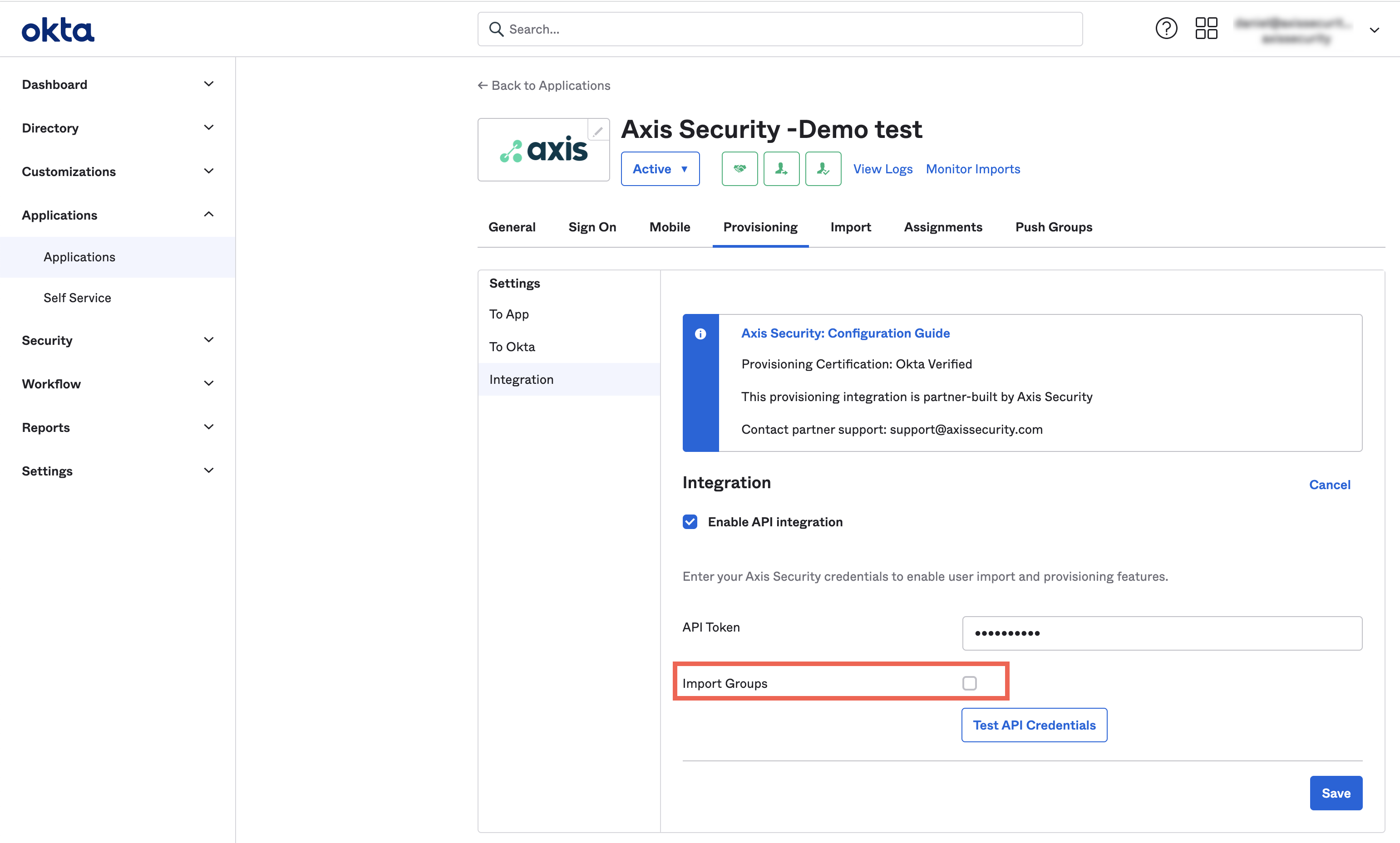Open Monitor Imports link
The width and height of the screenshot is (1400, 843).
pos(973,169)
